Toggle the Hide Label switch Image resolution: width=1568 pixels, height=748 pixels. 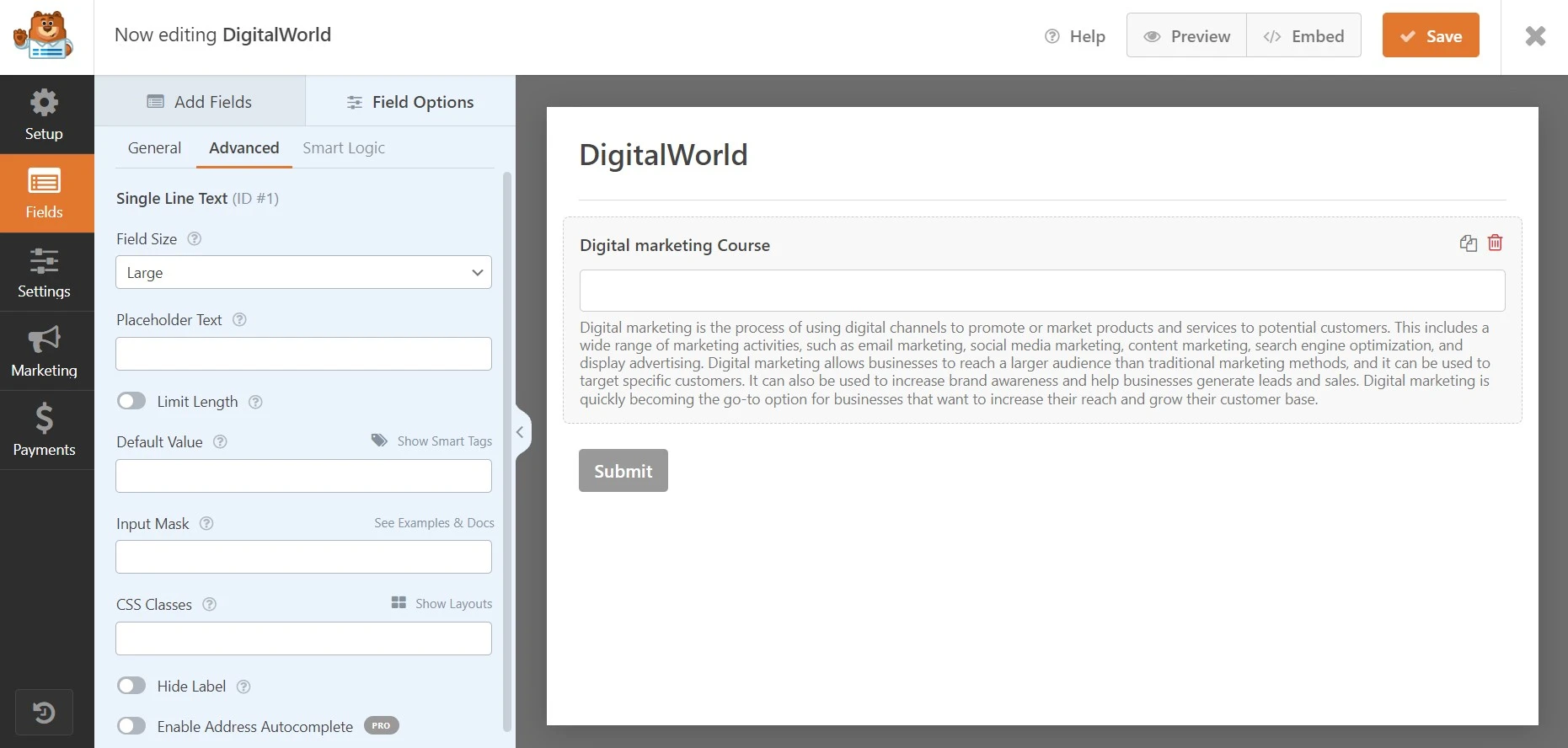tap(131, 686)
